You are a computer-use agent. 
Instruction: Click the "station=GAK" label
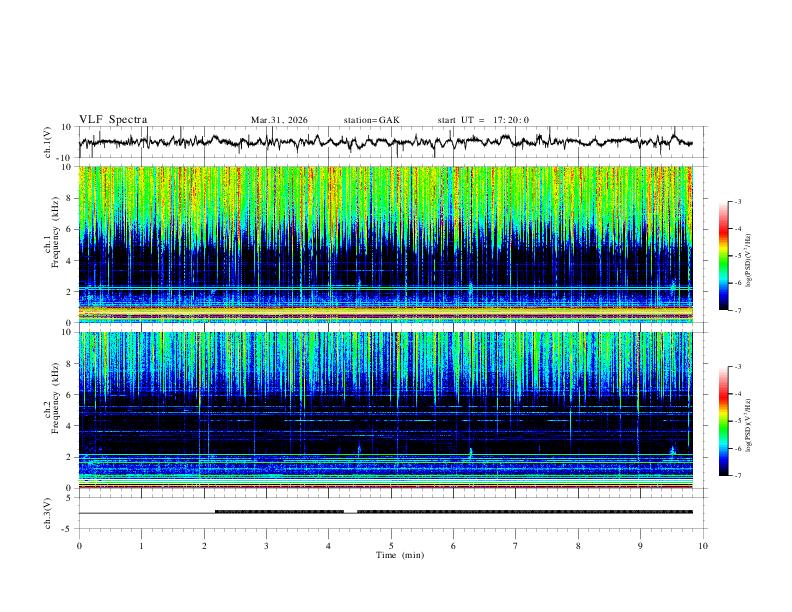click(371, 120)
